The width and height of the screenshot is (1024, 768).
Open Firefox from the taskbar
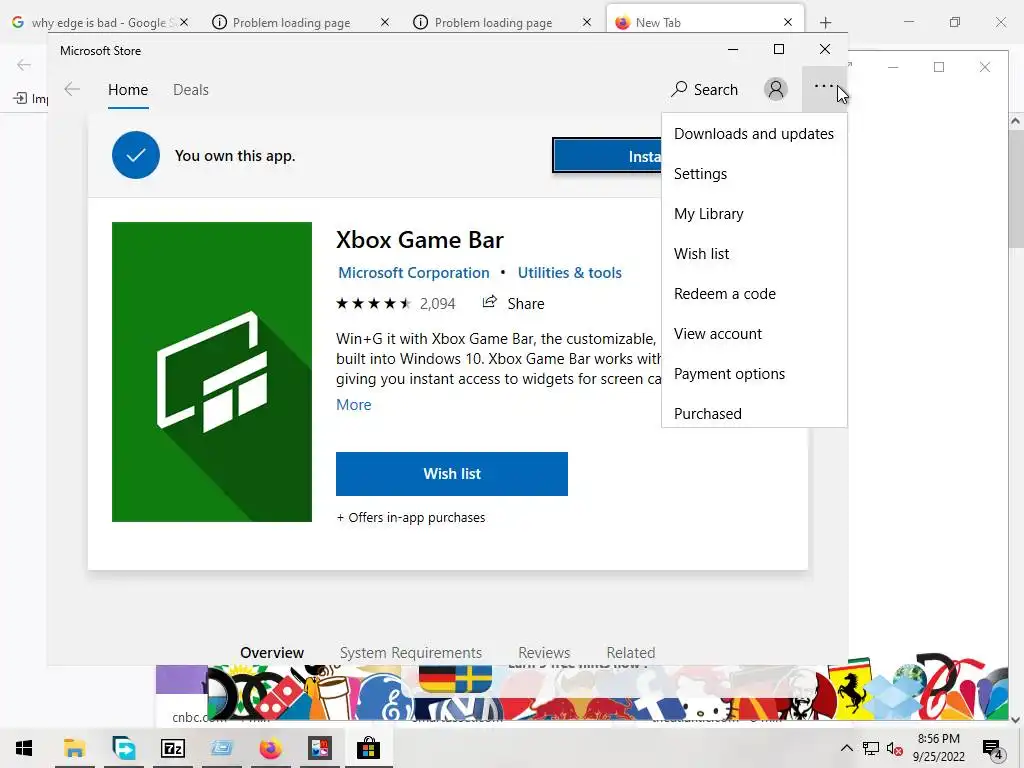[x=270, y=748]
